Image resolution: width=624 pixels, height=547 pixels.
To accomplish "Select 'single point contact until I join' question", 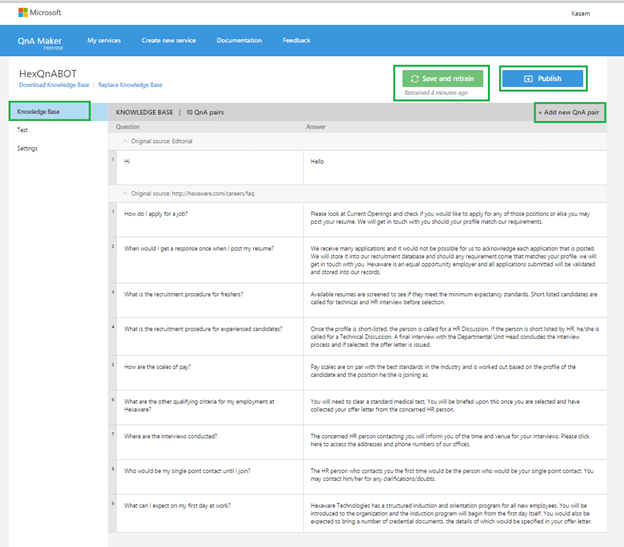I will point(210,477).
